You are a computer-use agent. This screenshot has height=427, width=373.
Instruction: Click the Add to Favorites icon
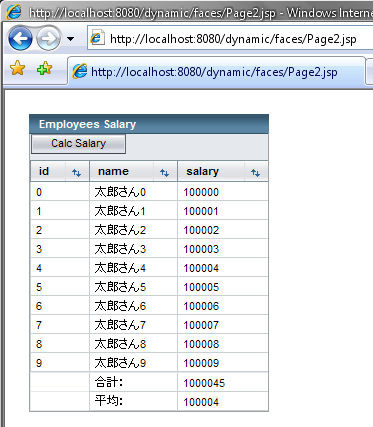44,68
